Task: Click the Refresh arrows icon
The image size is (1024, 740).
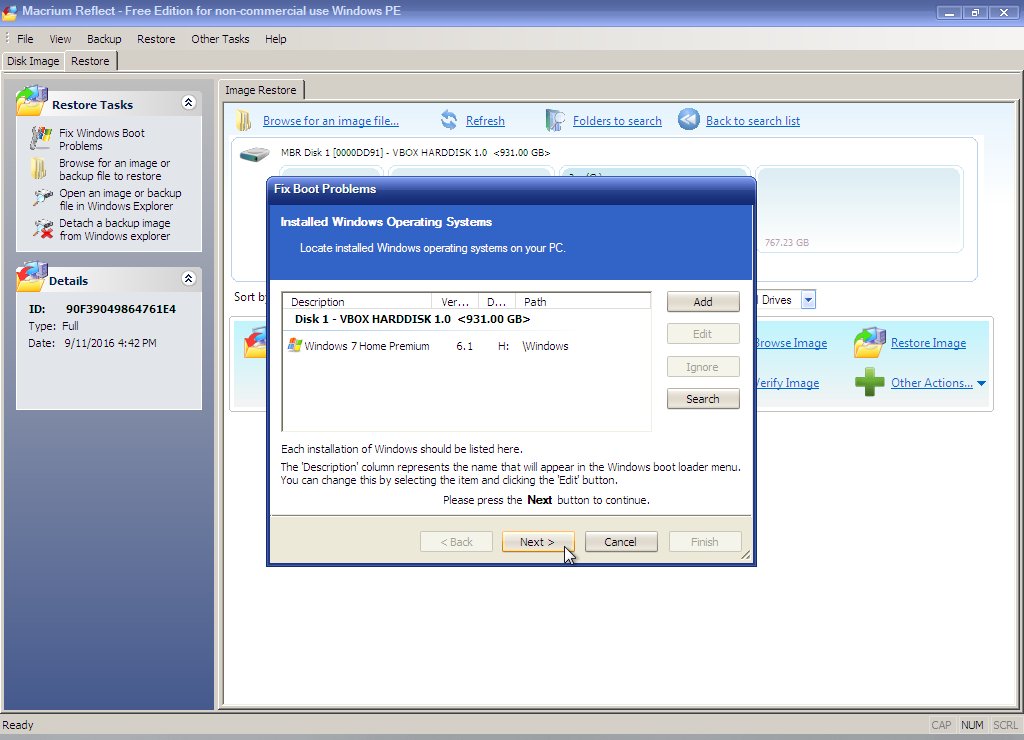Action: [x=449, y=121]
